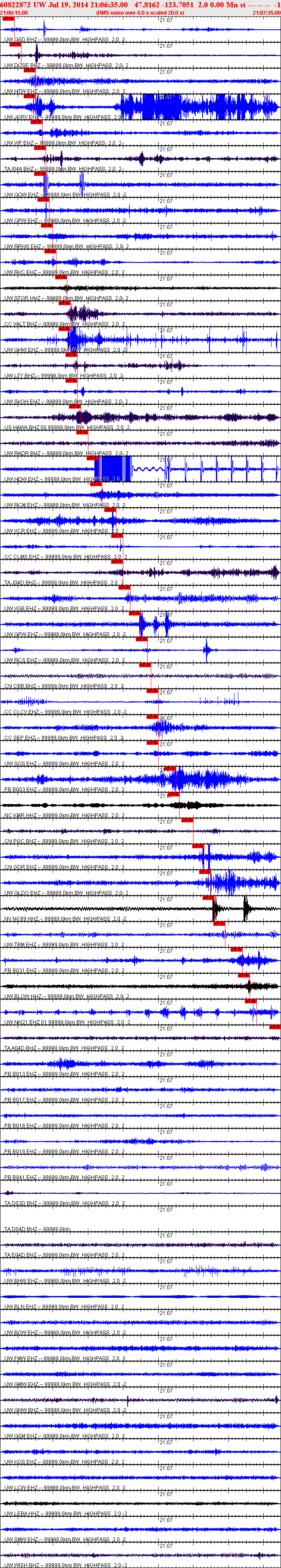Image resolution: width=281 pixels, height=1568 pixels.
Task: Select the TA D04D BHZ station label
Action: pyautogui.click(x=37, y=1230)
